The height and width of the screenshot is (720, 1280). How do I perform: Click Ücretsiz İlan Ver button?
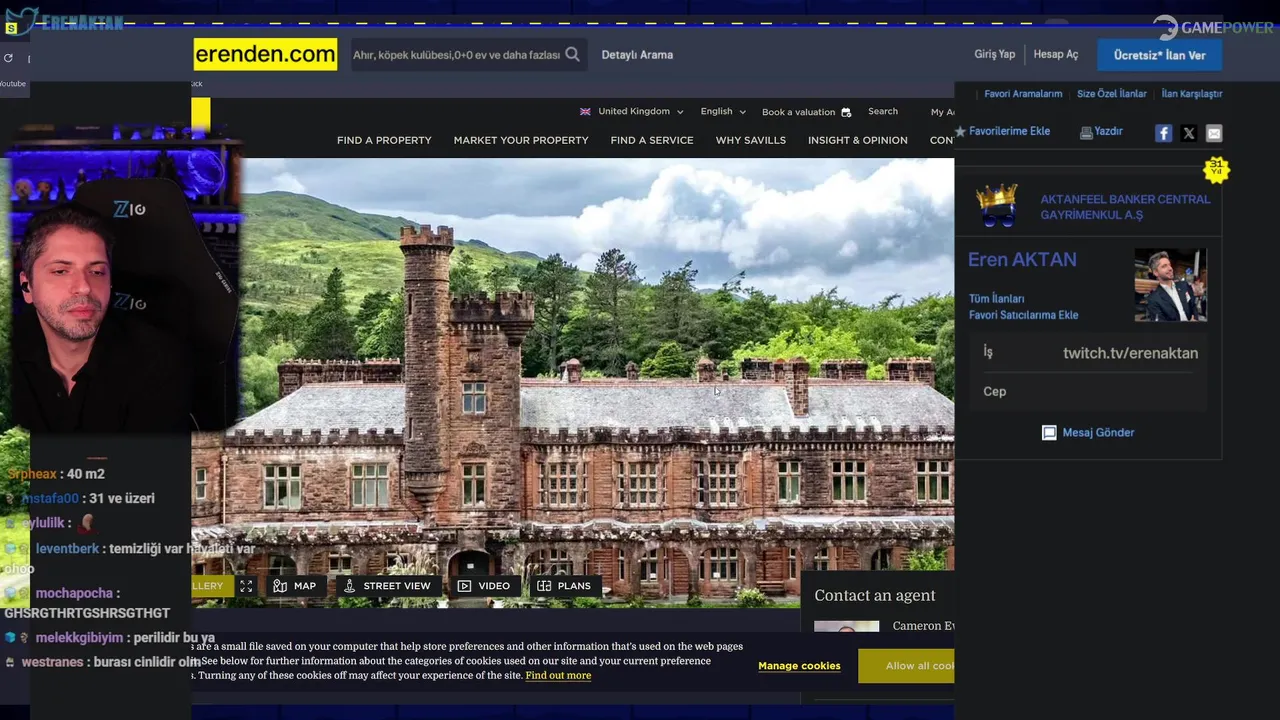1160,55
